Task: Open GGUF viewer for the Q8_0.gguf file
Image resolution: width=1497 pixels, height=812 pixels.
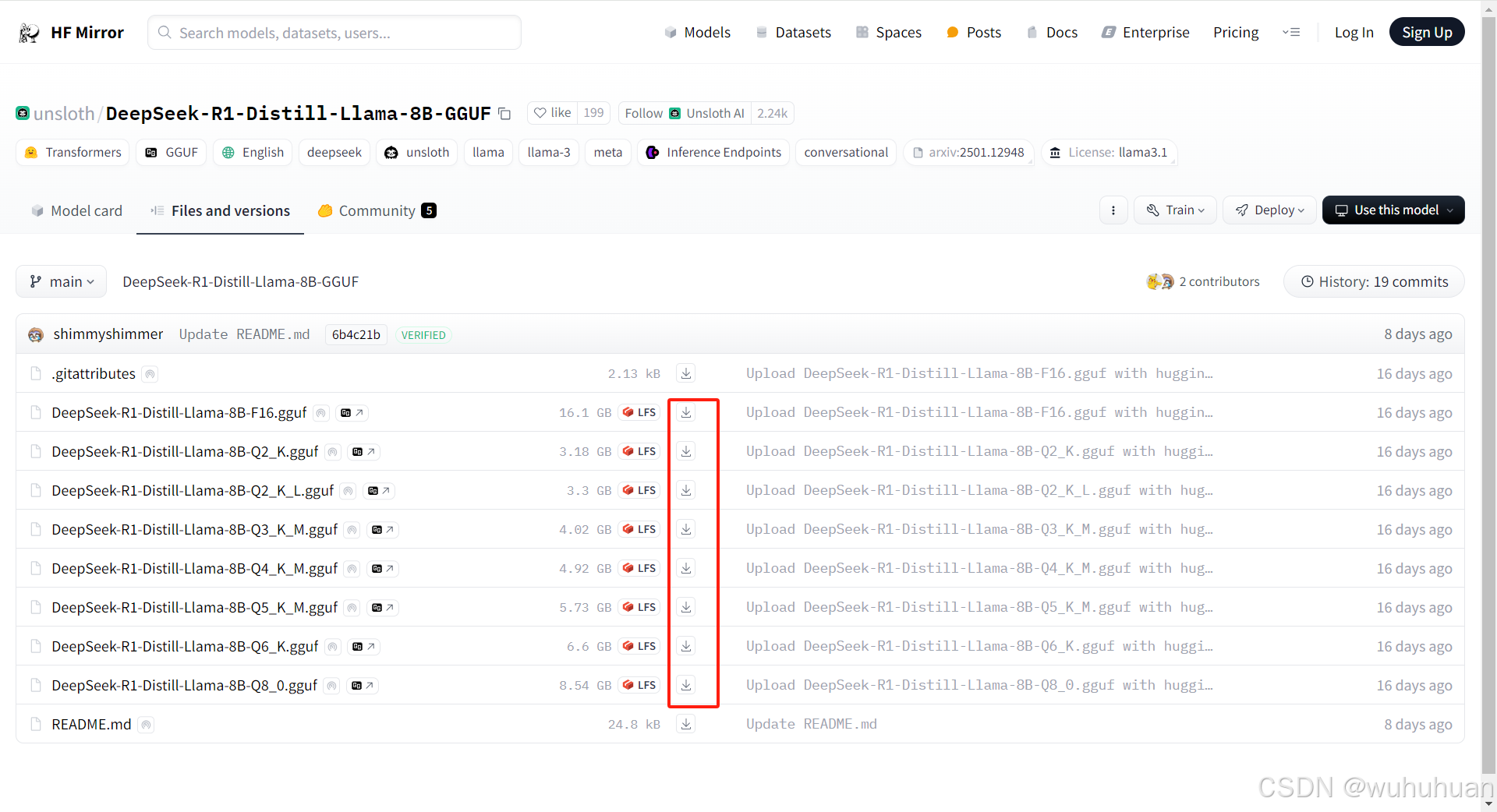Action: 363,685
